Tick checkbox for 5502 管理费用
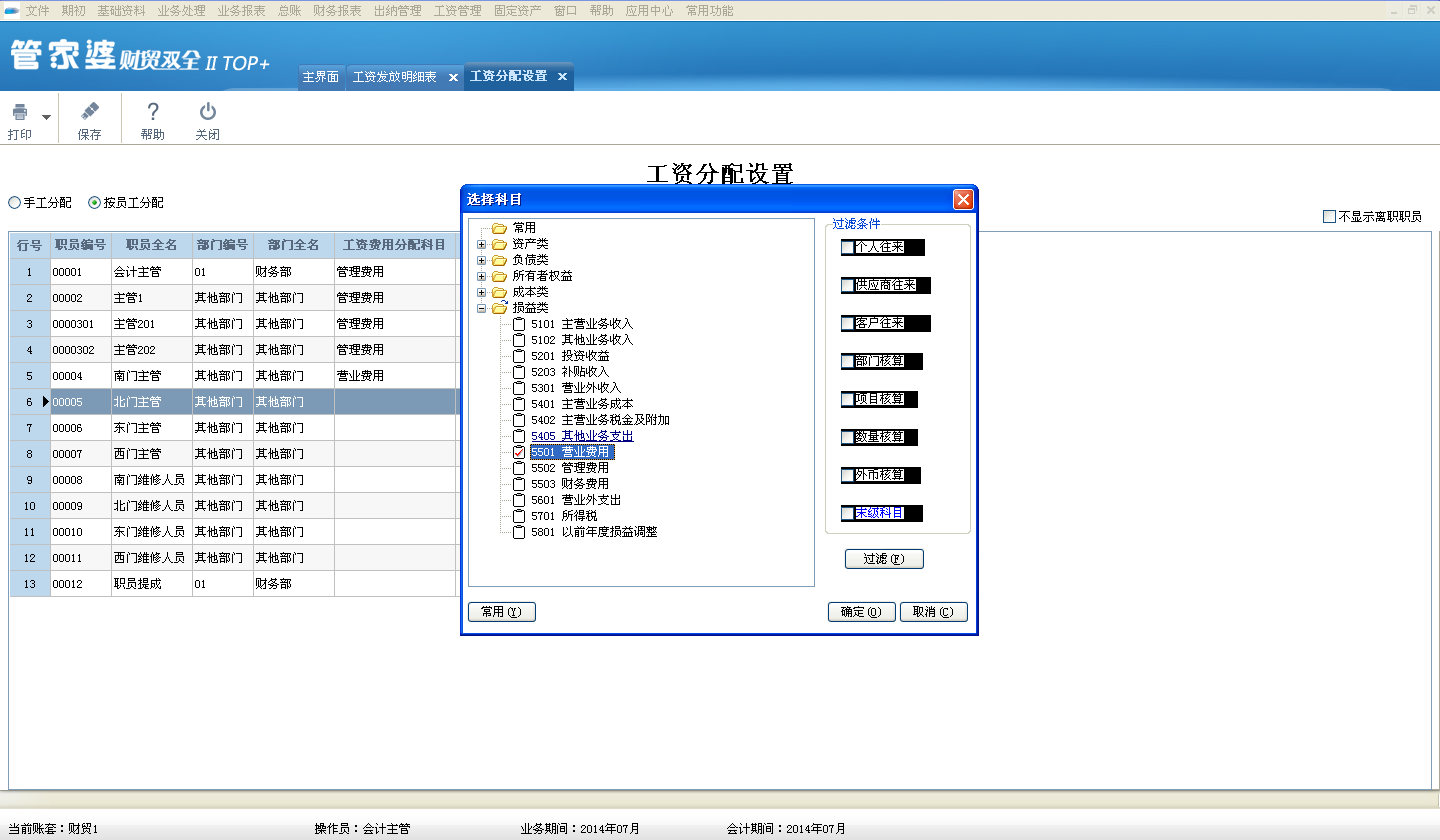 (x=518, y=468)
